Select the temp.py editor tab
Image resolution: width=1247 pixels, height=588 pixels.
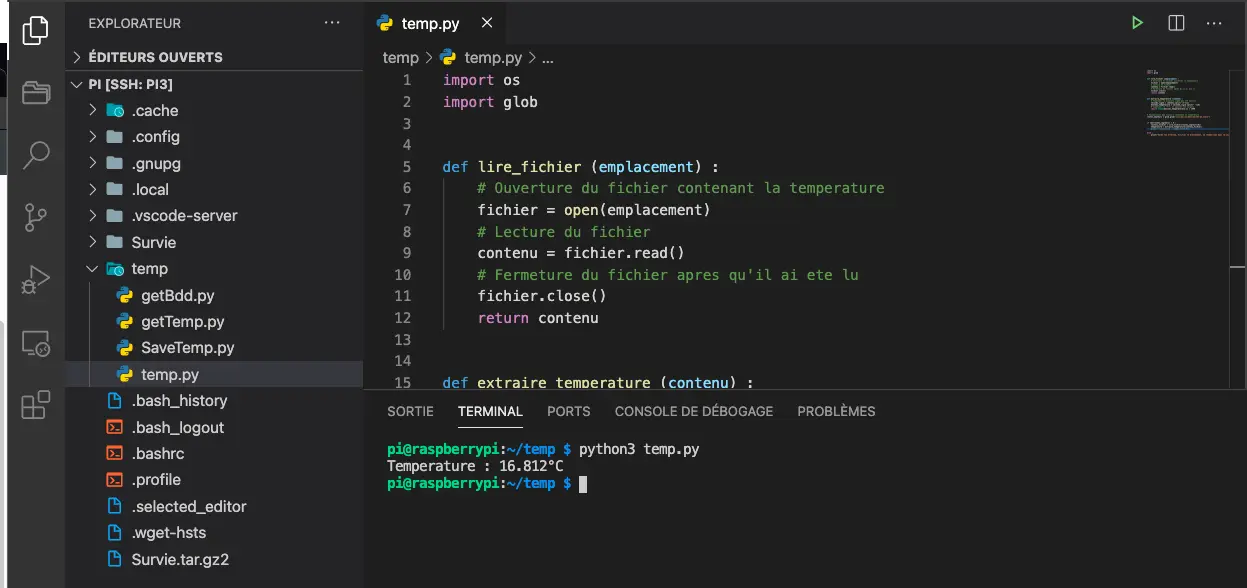tap(433, 23)
